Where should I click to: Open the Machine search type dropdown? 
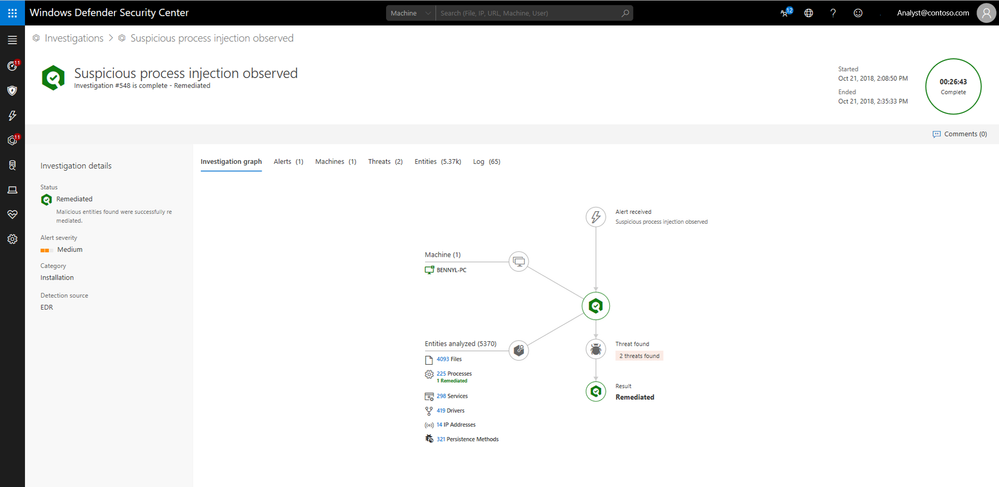click(x=410, y=13)
